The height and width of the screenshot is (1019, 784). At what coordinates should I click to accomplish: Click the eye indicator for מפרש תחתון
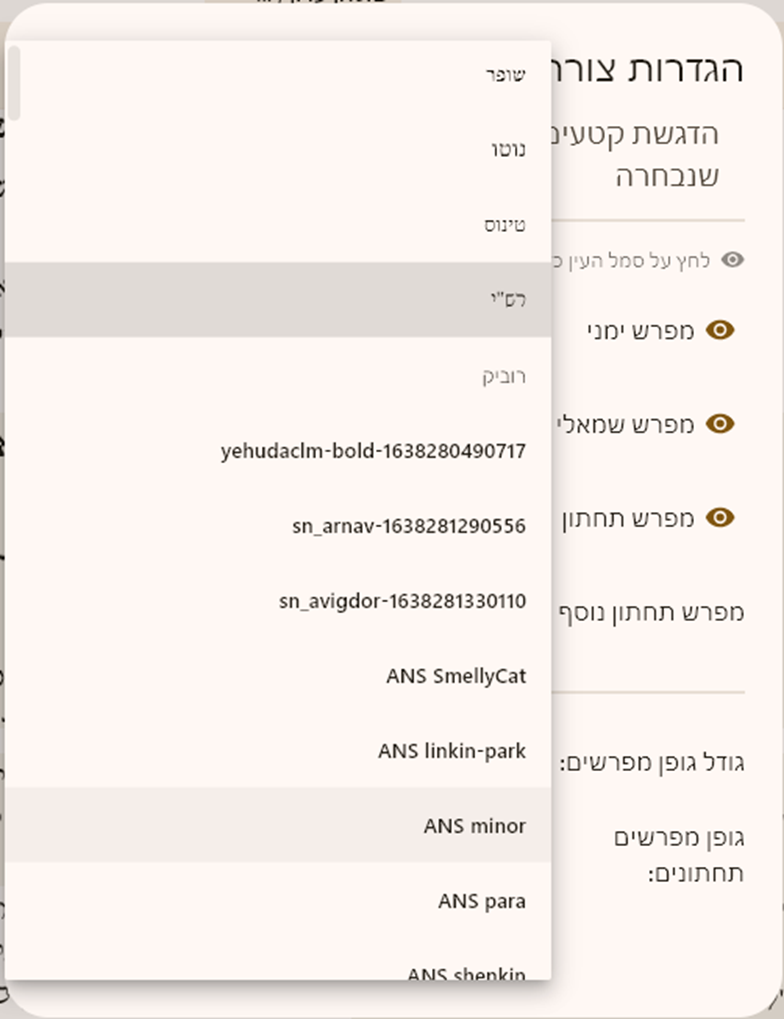pos(722,518)
